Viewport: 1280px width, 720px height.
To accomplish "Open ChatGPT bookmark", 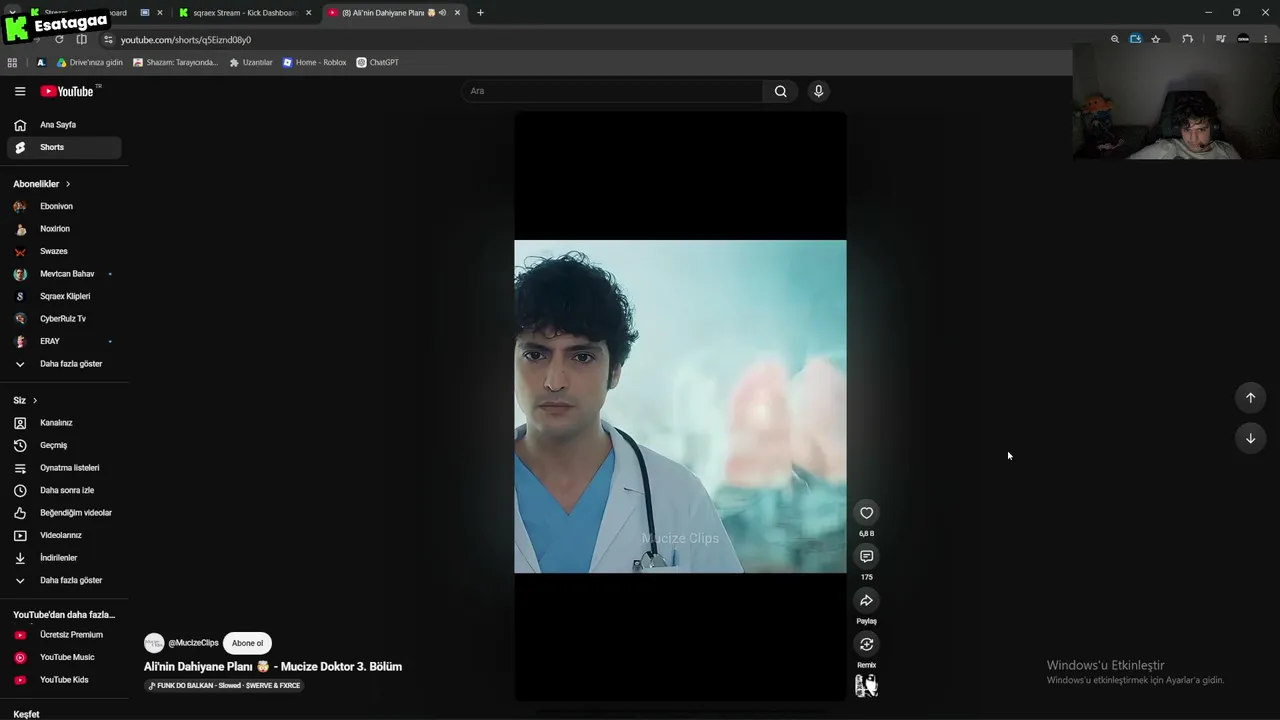I will pos(377,62).
